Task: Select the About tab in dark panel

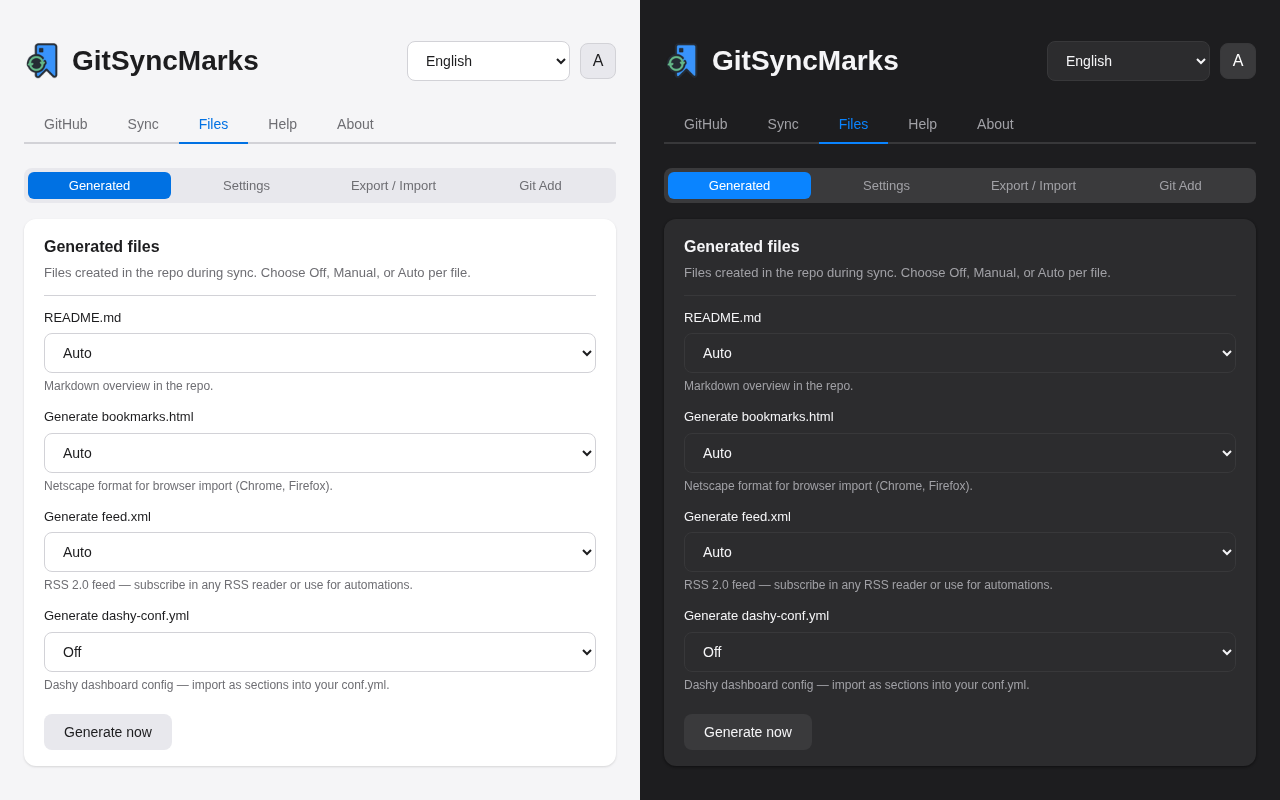Action: point(995,124)
